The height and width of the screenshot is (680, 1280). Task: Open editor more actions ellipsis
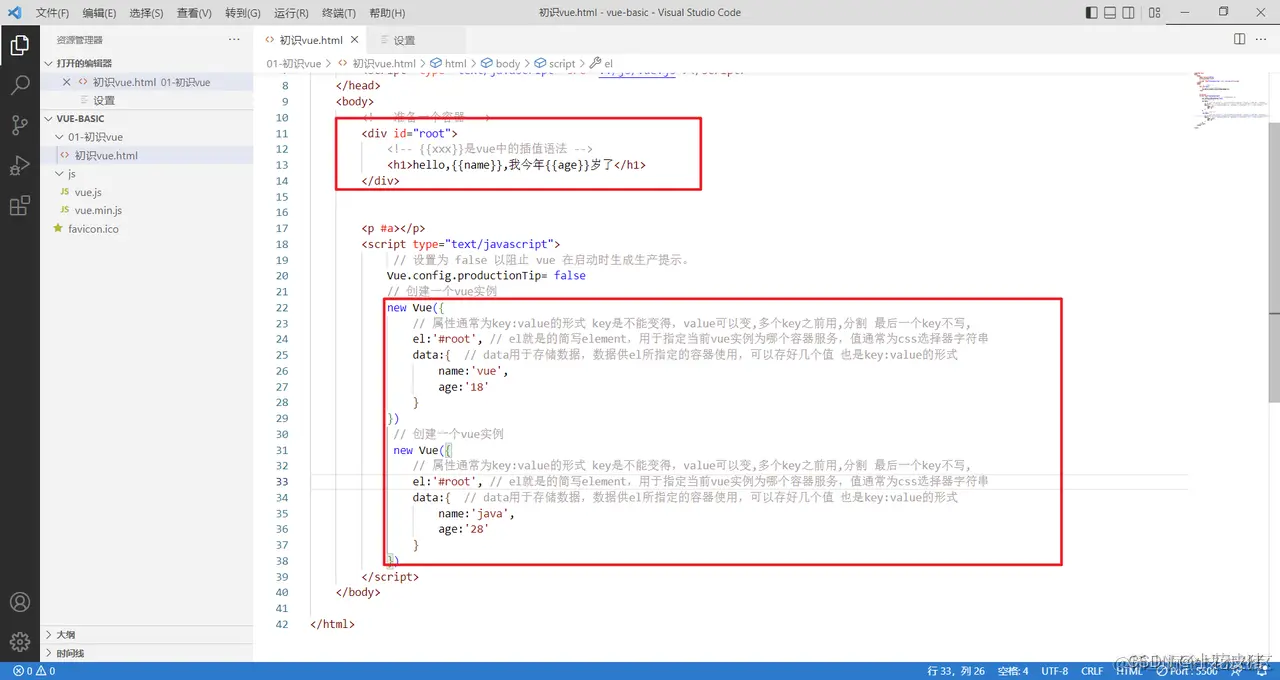point(1263,40)
